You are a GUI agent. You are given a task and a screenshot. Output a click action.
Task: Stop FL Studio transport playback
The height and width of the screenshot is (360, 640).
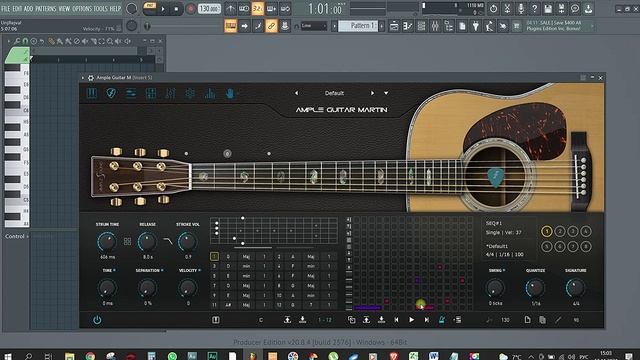click(x=176, y=9)
